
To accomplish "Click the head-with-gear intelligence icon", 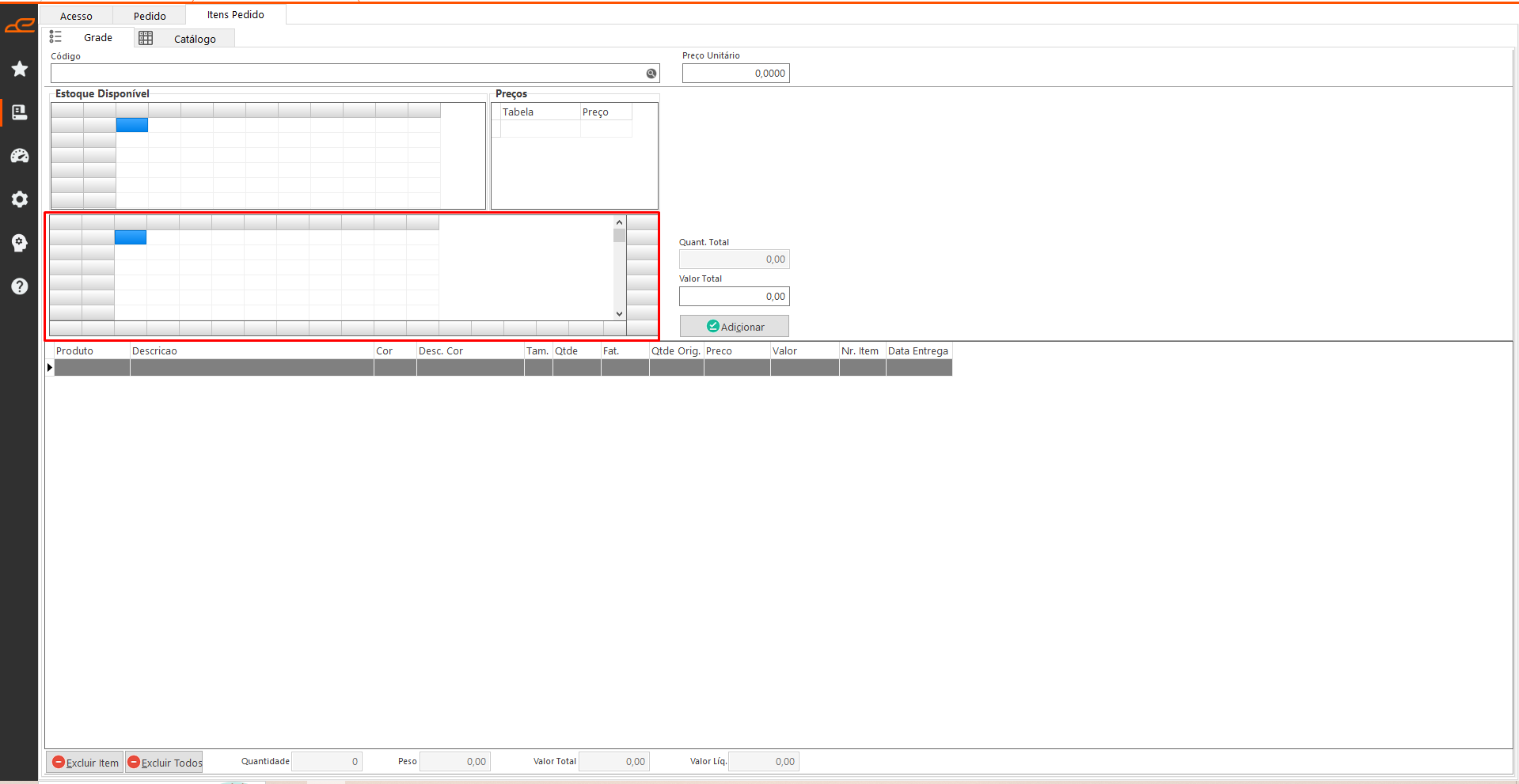I will pos(20,243).
